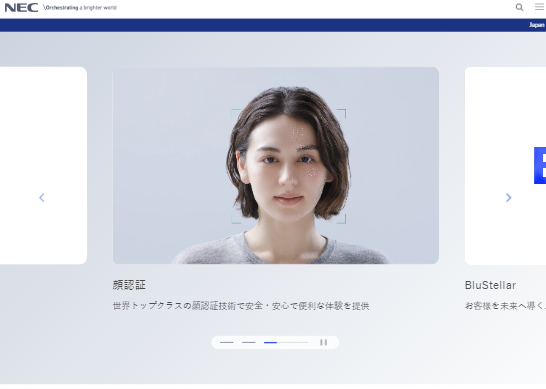Screen dimensions: 546x389
Task: Click the blank previous slide card
Action: pos(43,165)
